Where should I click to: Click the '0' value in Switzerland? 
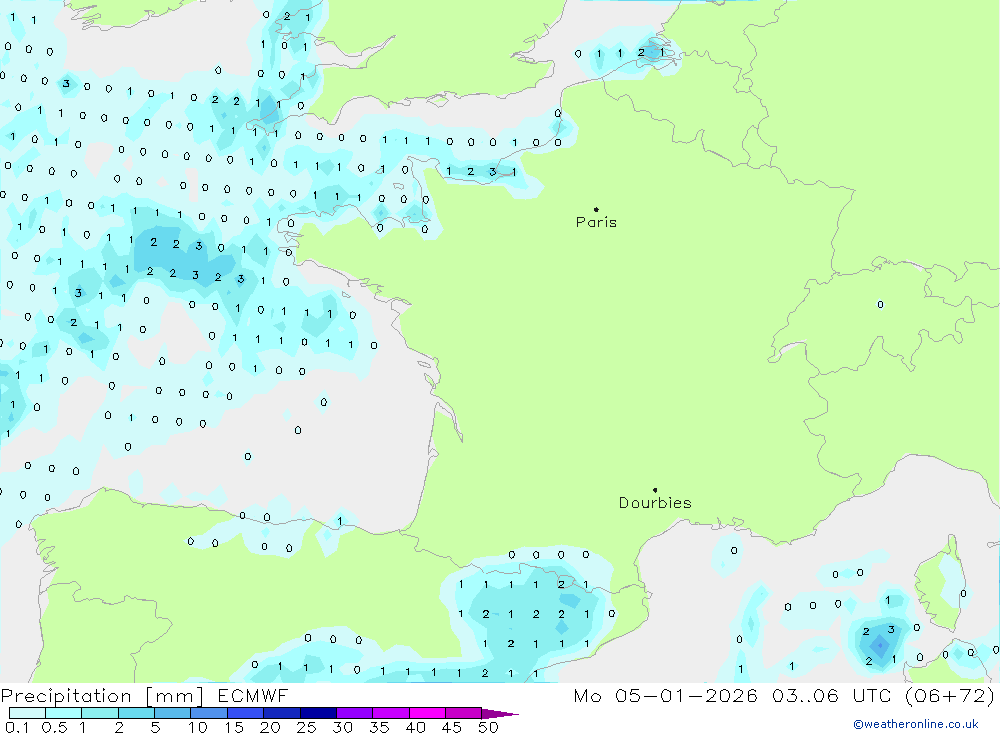(880, 305)
